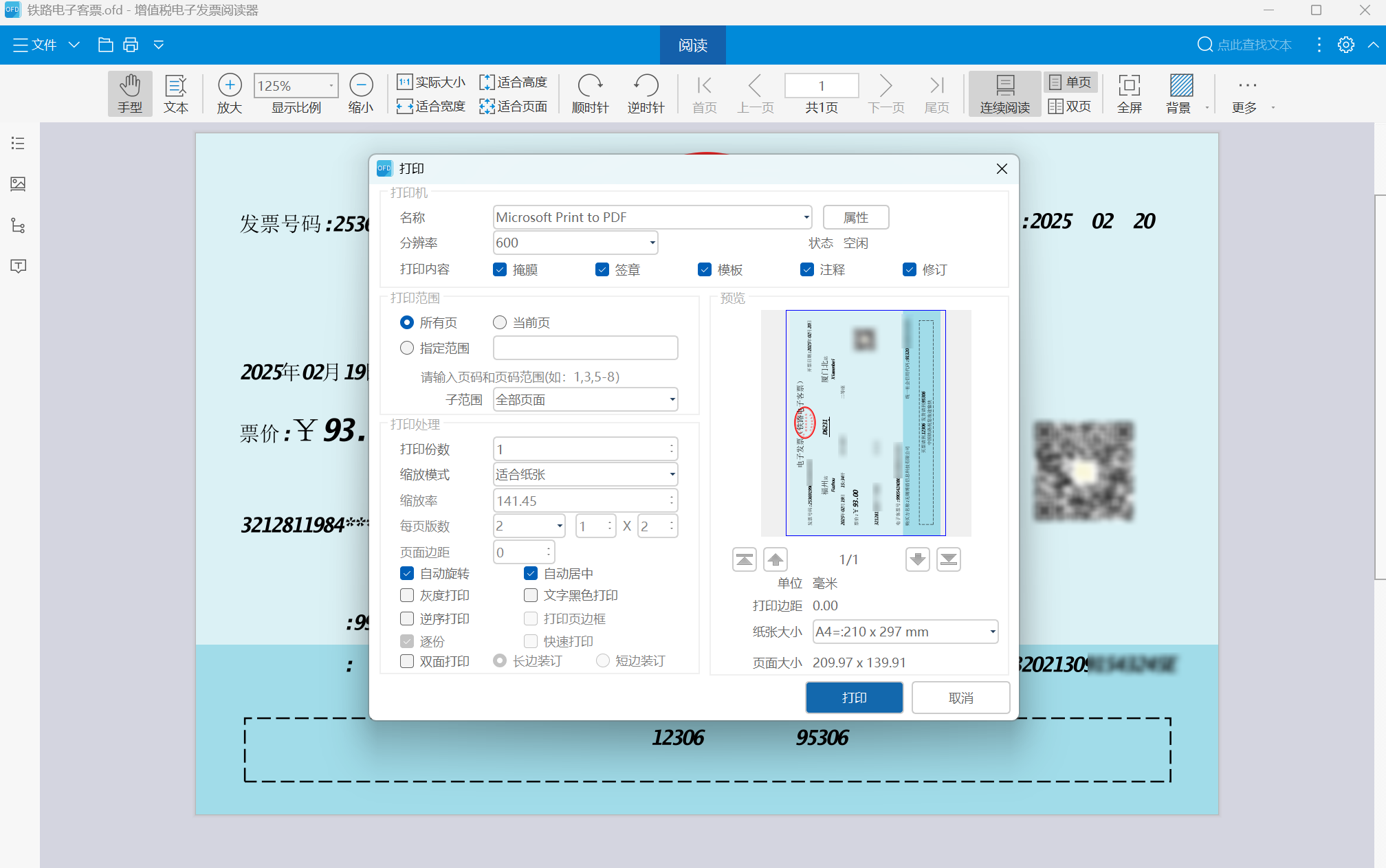This screenshot has width=1386, height=868.
Task: Enter full screen with the 全屏 icon
Action: coord(1130,93)
